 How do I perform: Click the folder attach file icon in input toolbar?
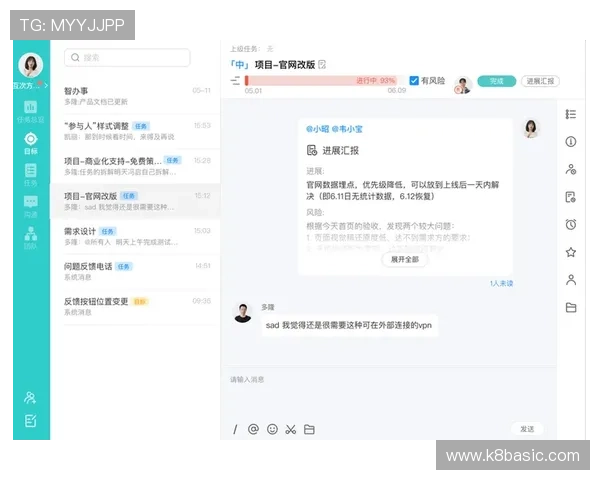(x=309, y=429)
